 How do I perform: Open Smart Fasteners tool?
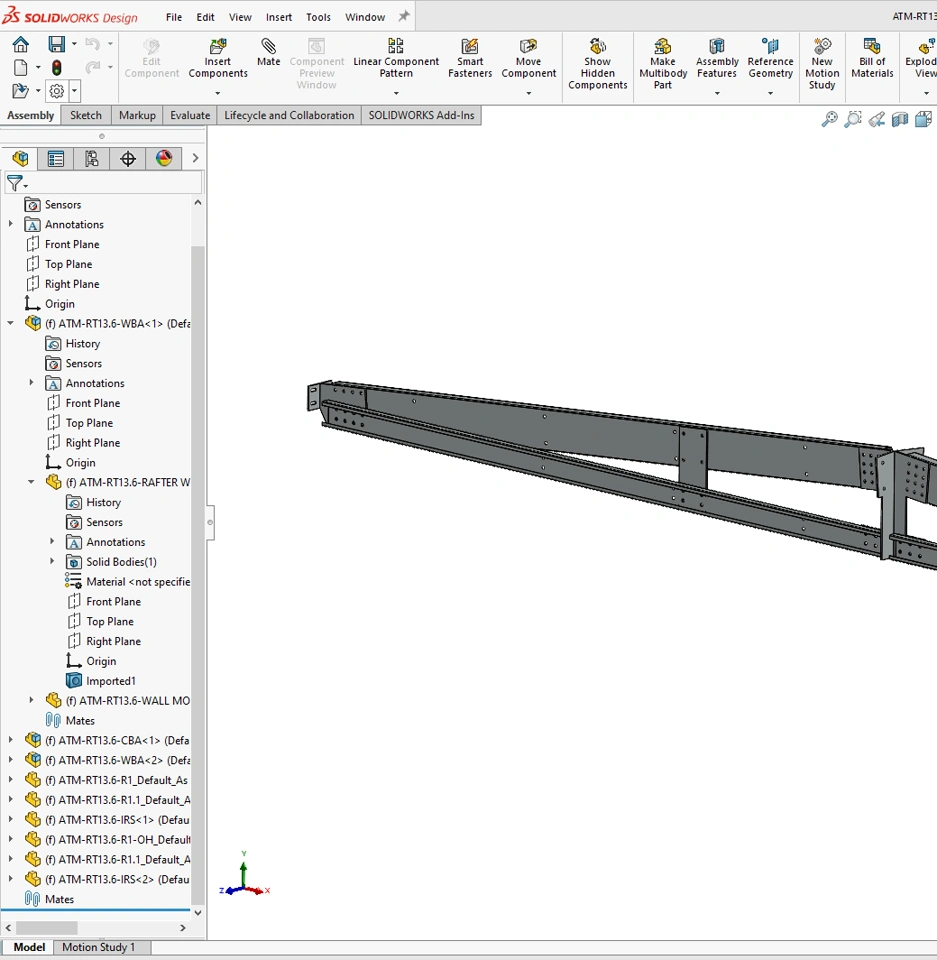point(470,59)
